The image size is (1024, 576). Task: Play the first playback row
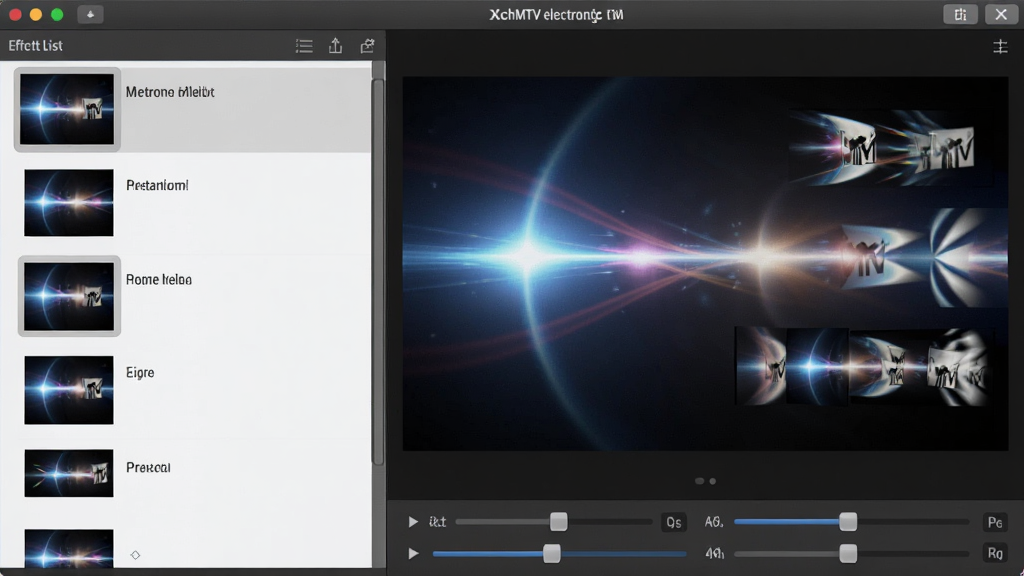(413, 522)
